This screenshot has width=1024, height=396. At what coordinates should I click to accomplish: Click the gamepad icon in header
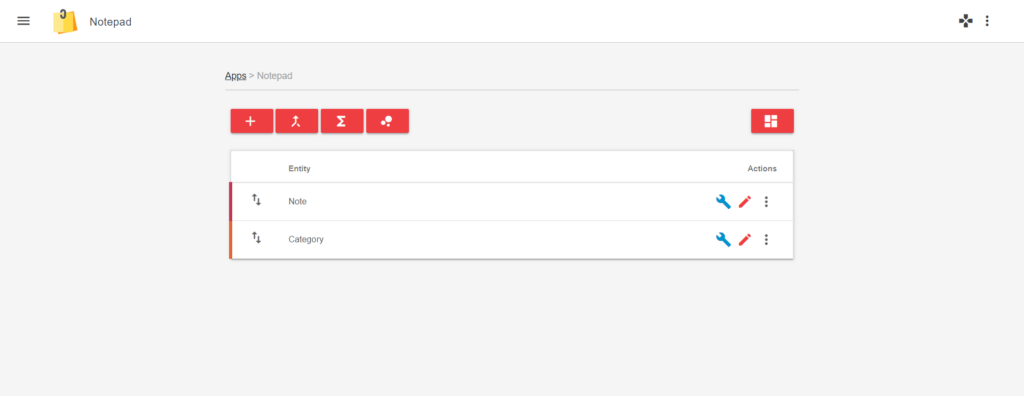click(x=965, y=21)
